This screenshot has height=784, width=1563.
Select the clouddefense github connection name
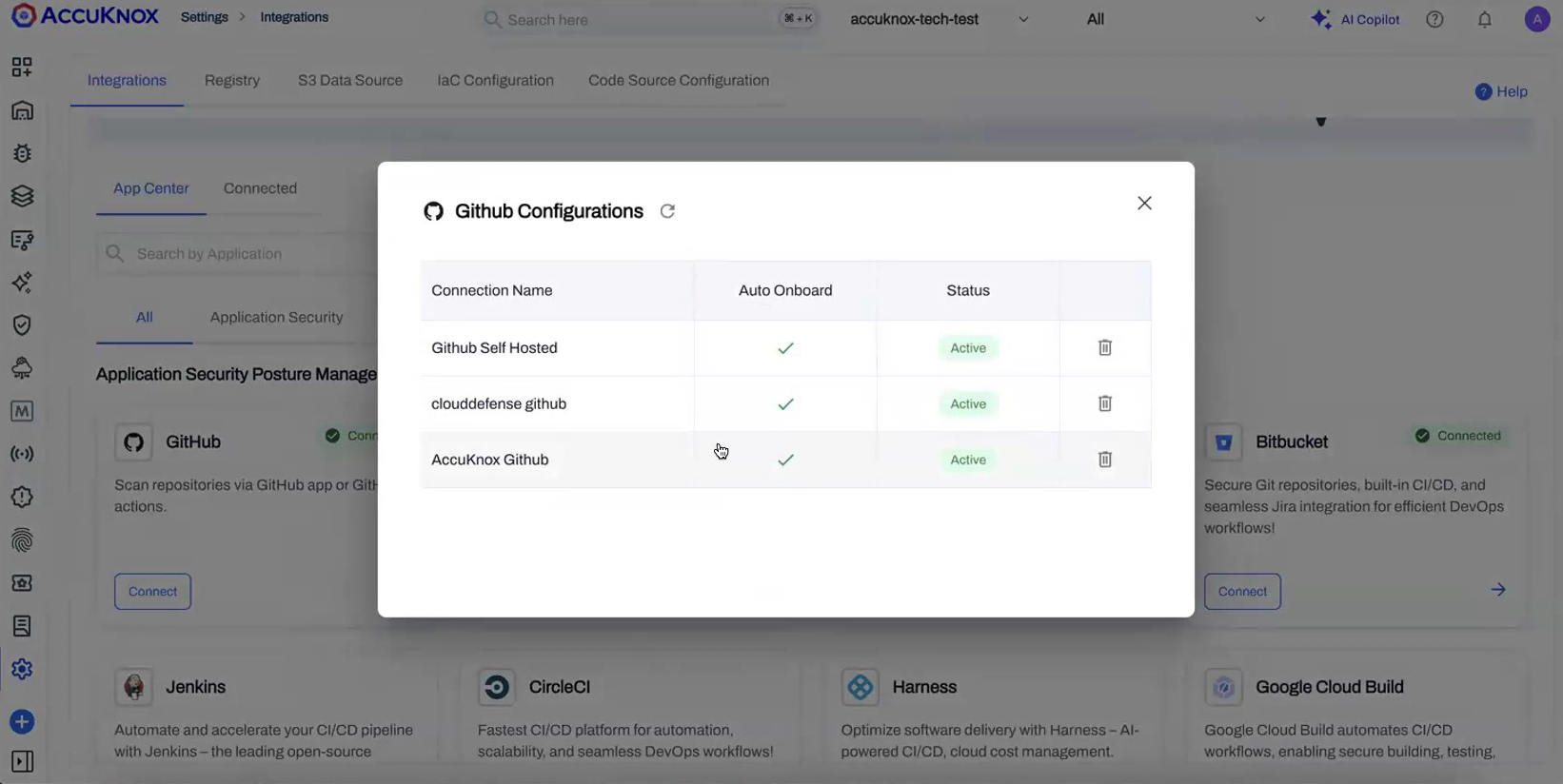(499, 403)
